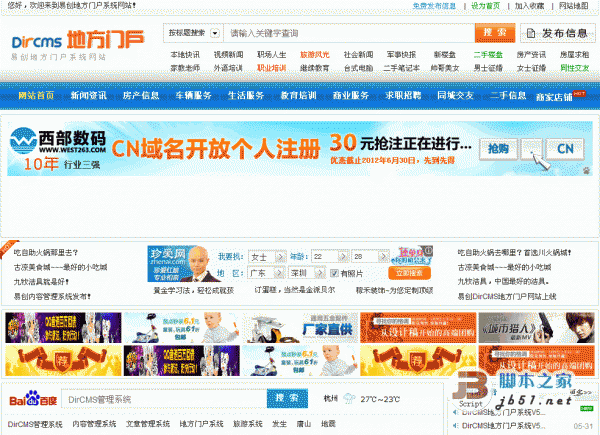Open the 易创内容管理系统发布 headline
This screenshot has height=435, width=600.
52,296
